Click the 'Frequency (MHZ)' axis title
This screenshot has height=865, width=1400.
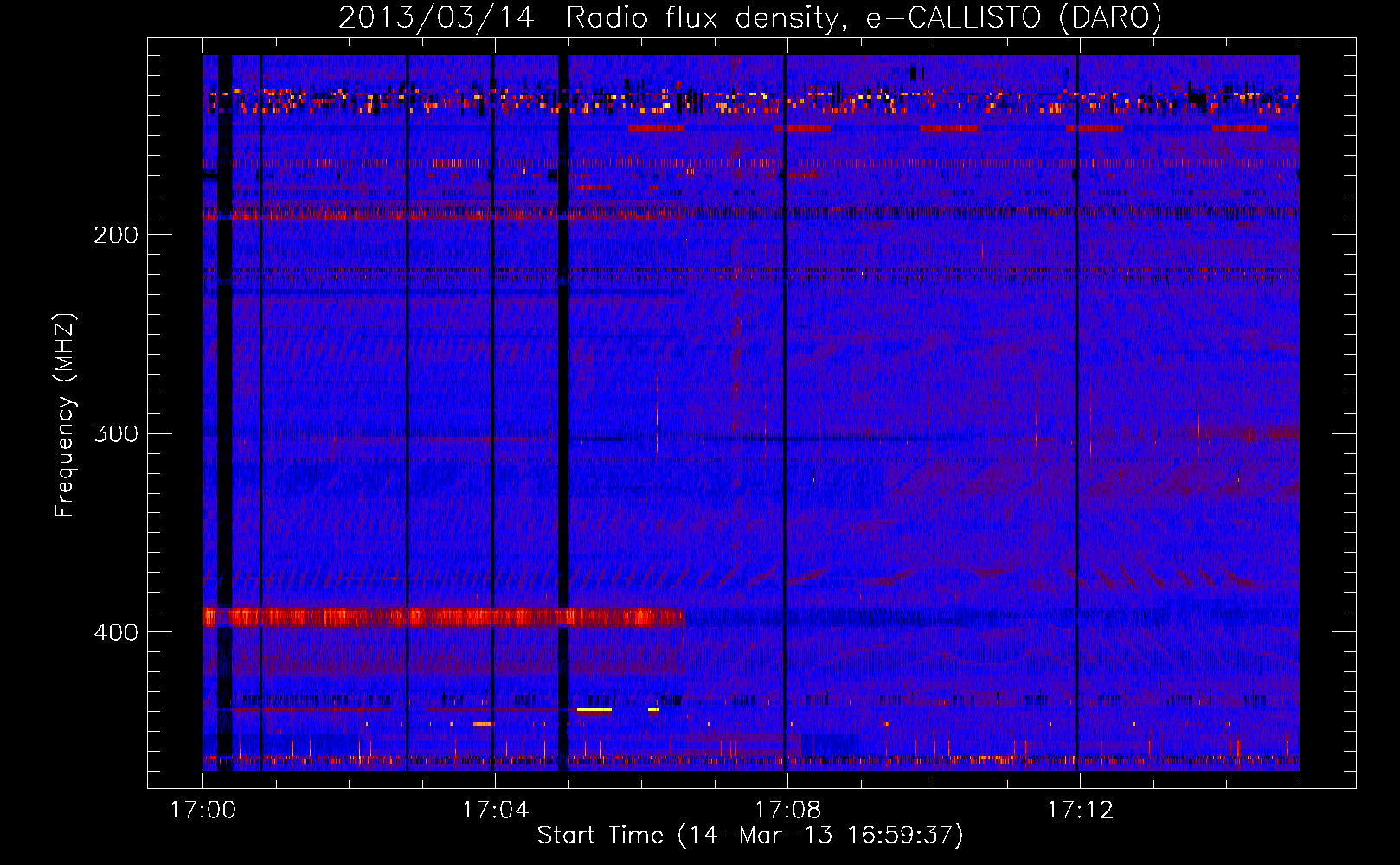click(65, 414)
